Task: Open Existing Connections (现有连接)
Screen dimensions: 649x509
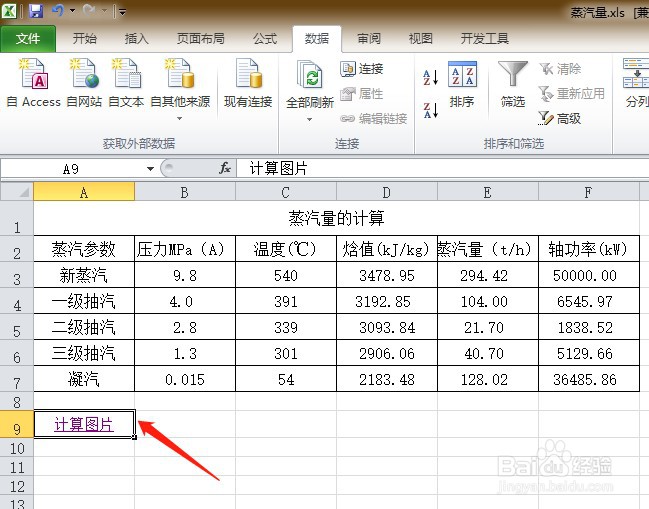Action: [248, 84]
